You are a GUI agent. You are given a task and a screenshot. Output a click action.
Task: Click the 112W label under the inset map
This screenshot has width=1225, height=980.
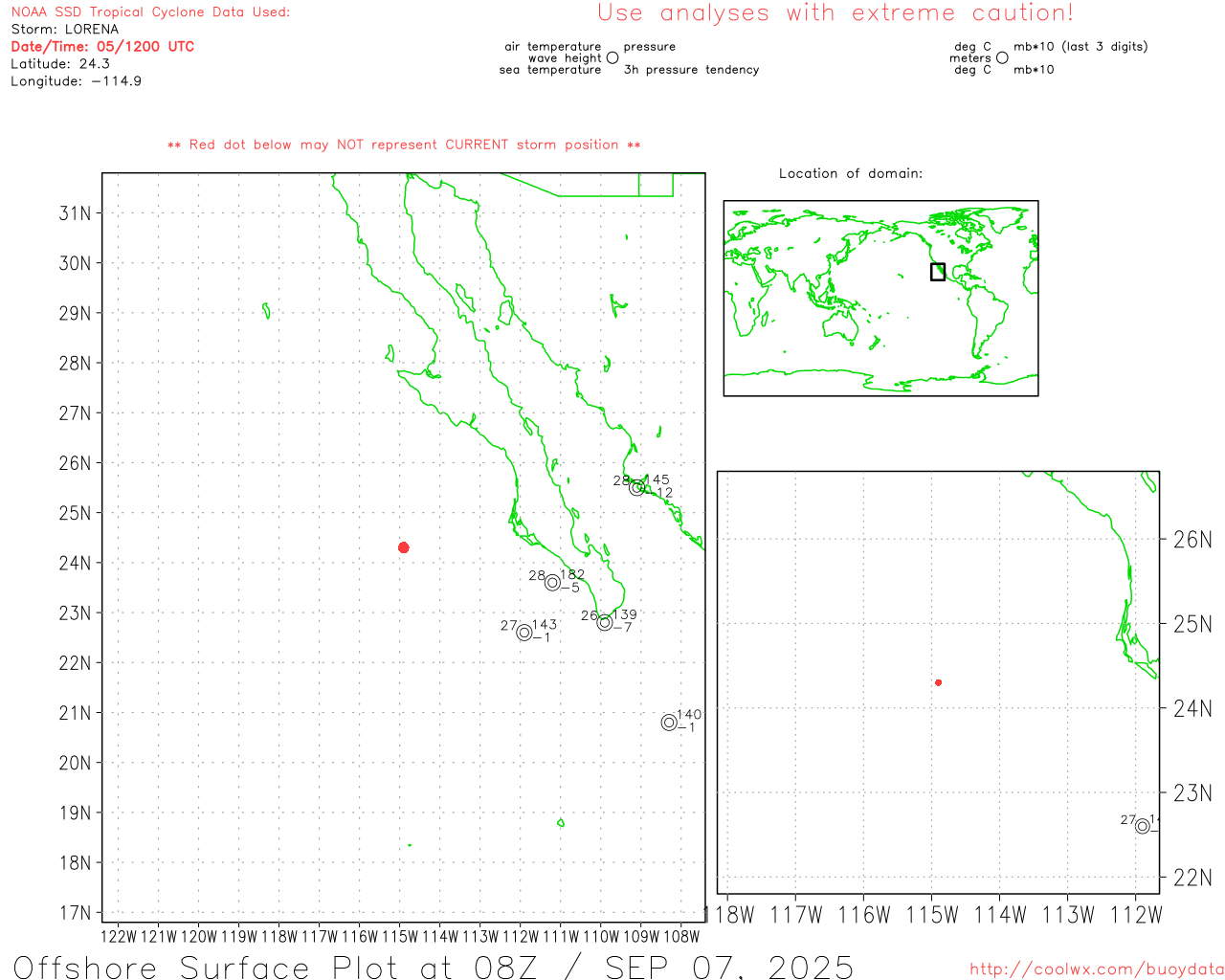[x=1136, y=916]
